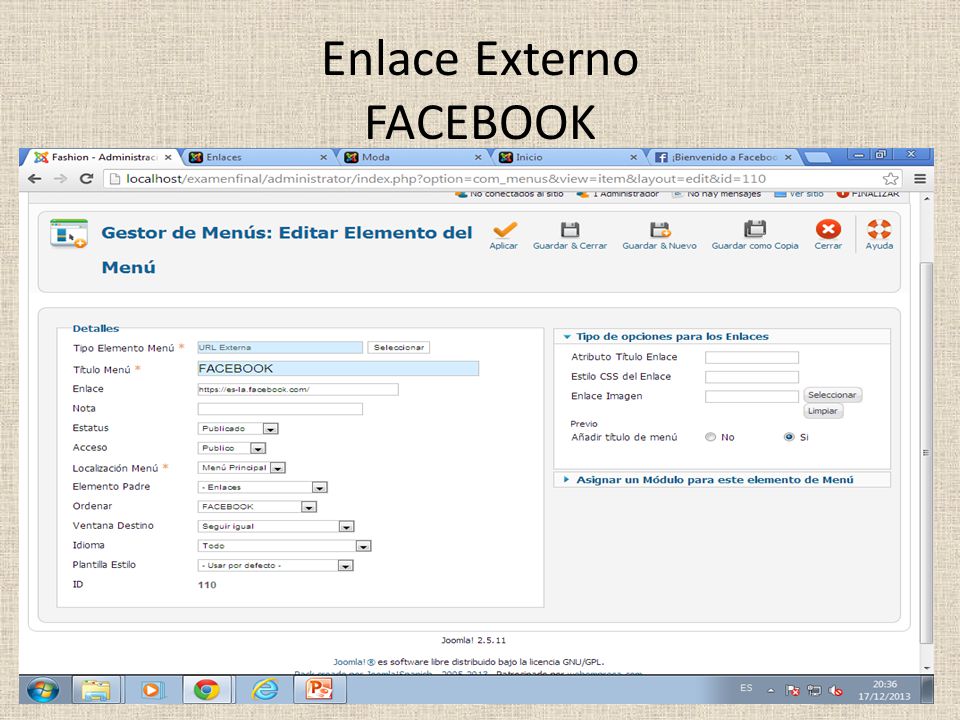This screenshot has width=960, height=720.
Task: Switch to the Moda browser tab
Action: [412, 157]
